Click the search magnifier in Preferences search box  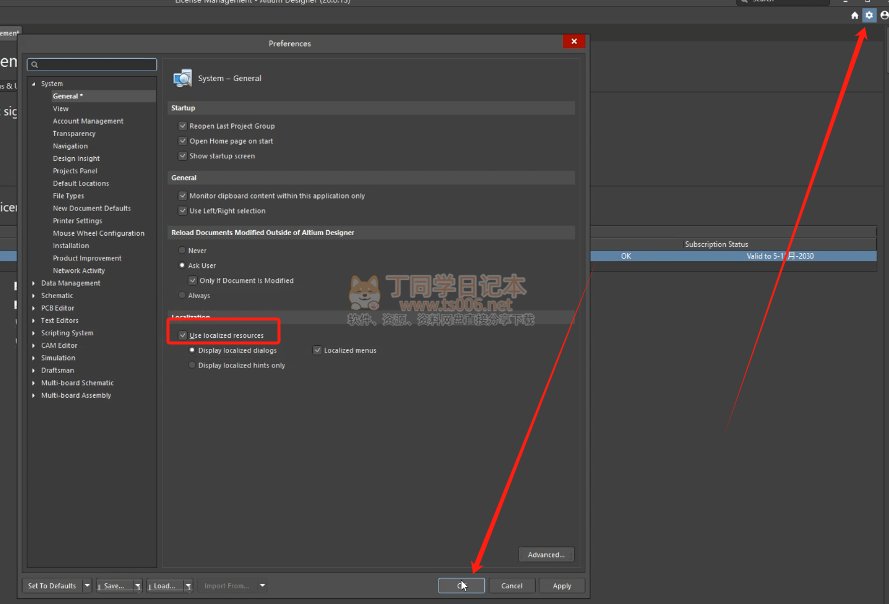click(35, 65)
